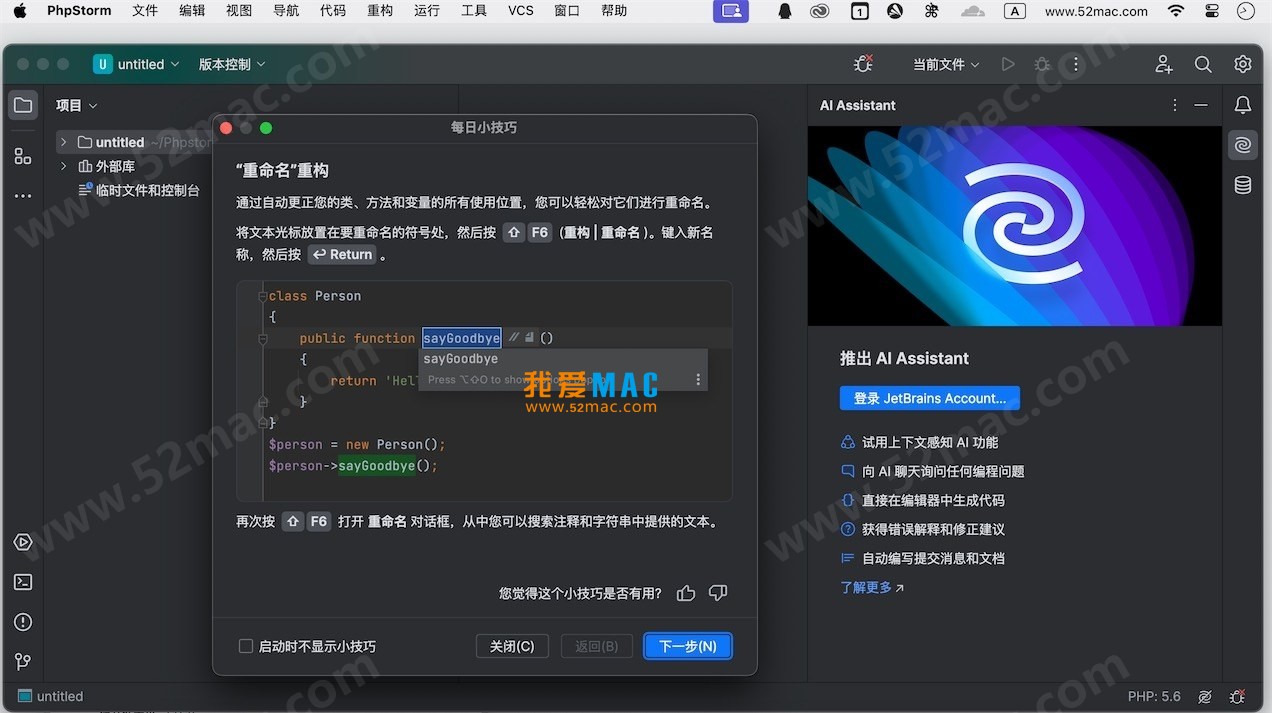Click the debug bug icon in status bar
This screenshot has width=1272, height=713.
(x=1238, y=696)
